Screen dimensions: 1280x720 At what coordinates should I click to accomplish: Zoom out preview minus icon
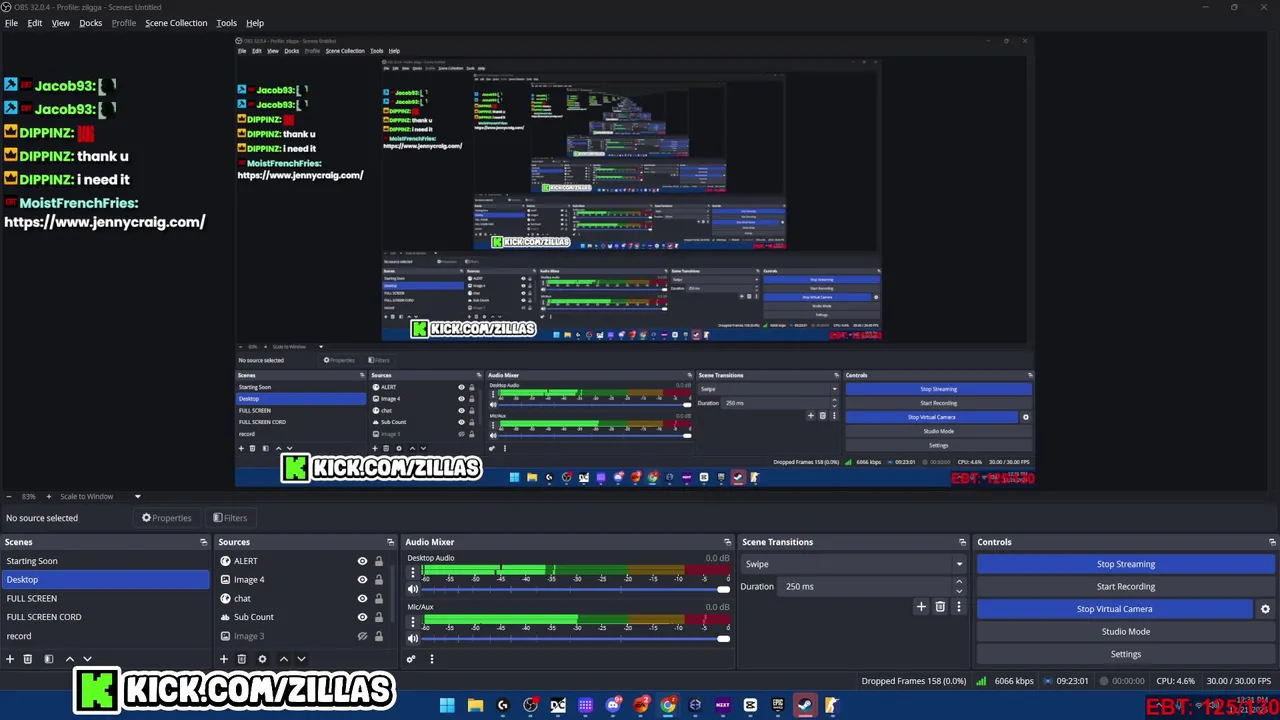9,496
